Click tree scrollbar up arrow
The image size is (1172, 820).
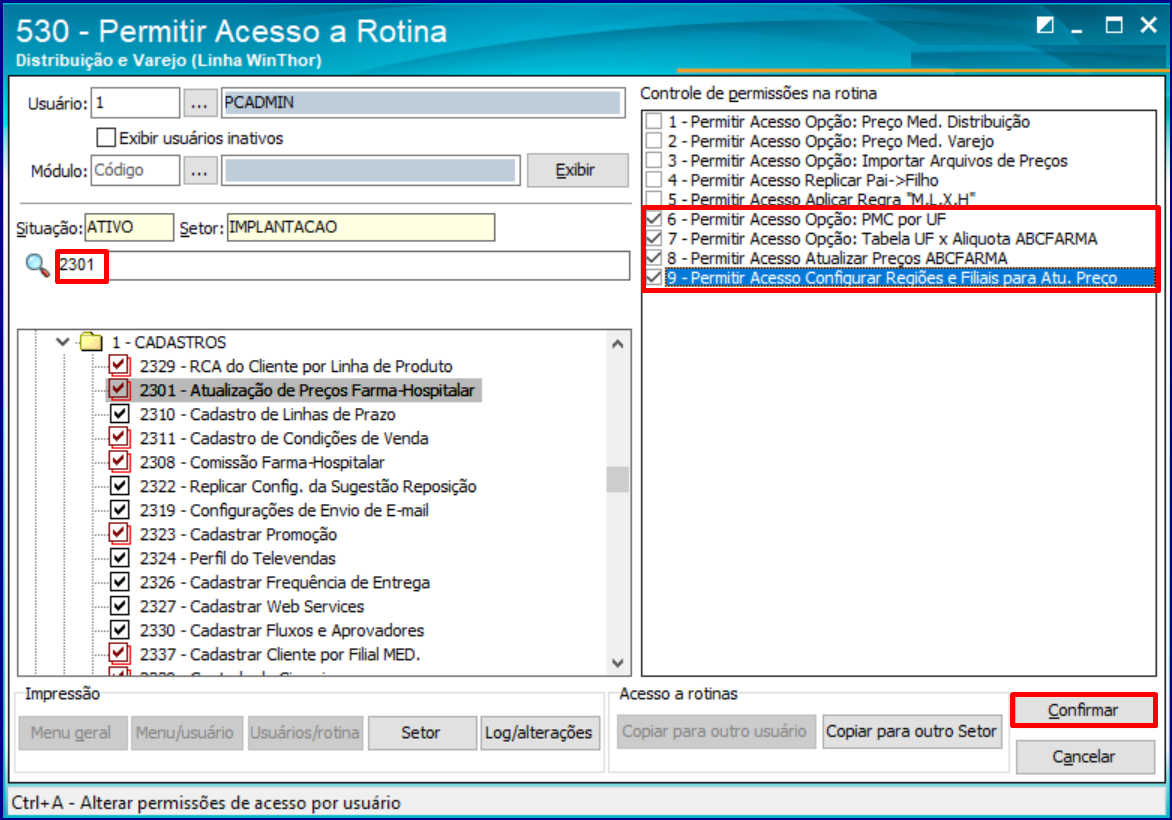(617, 344)
